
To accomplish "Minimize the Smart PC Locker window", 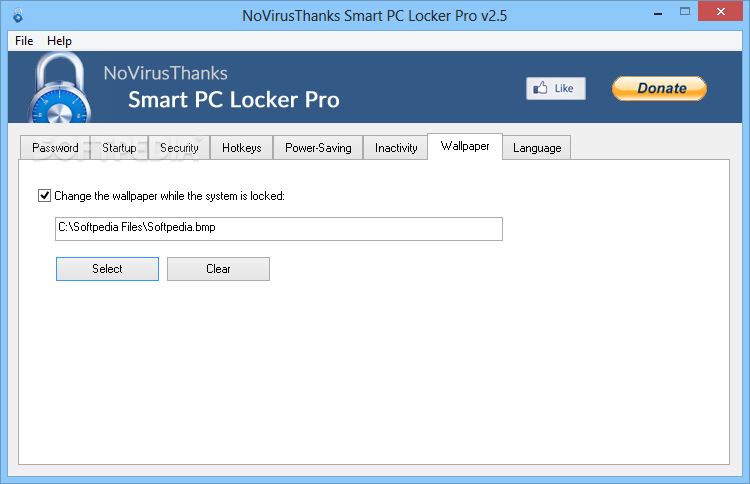I will [x=658, y=13].
